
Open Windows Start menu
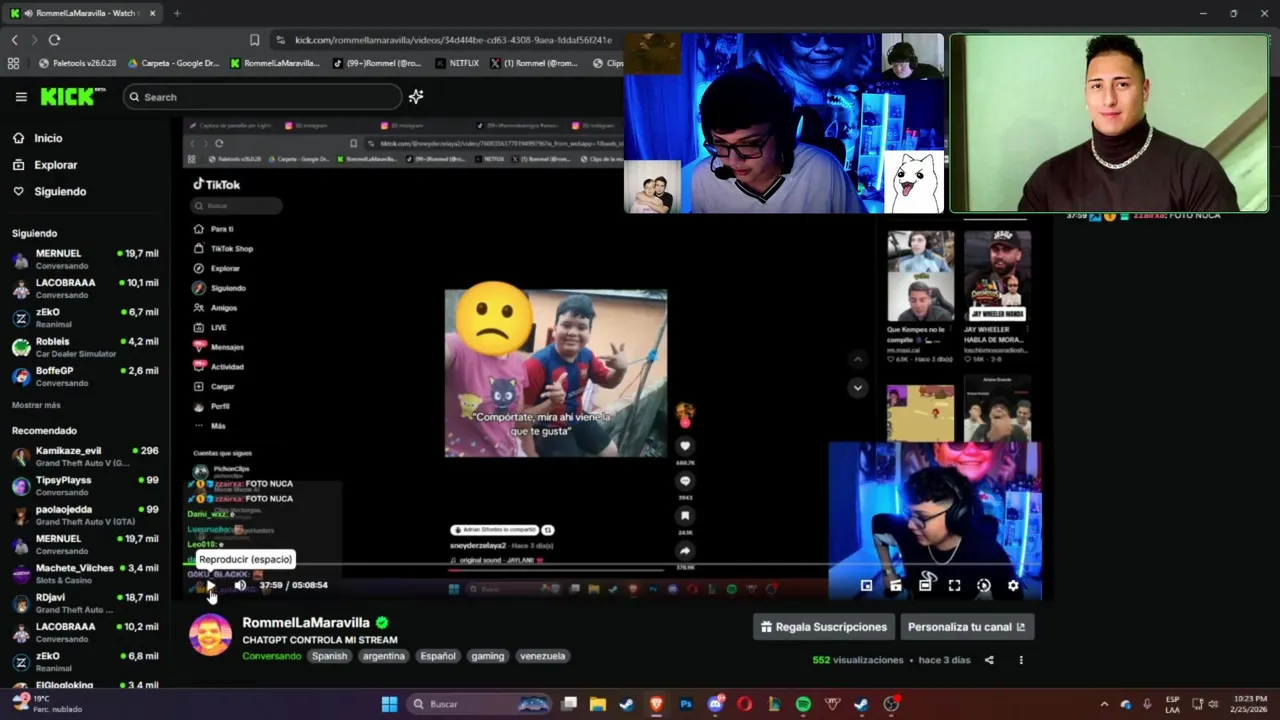pos(389,704)
